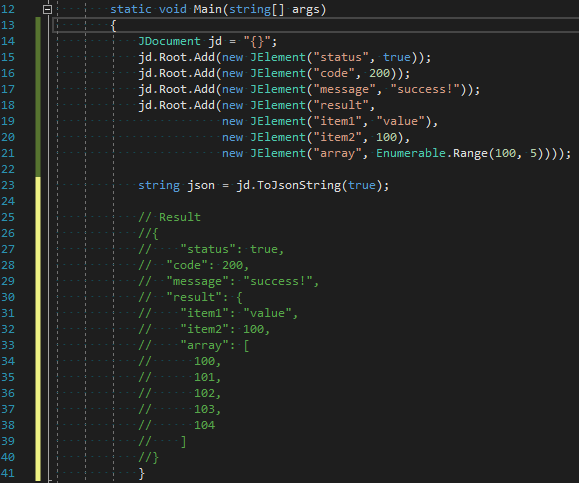Screen dimensions: 579x483
Task: Click the JDocument type on line 14
Action: point(169,41)
